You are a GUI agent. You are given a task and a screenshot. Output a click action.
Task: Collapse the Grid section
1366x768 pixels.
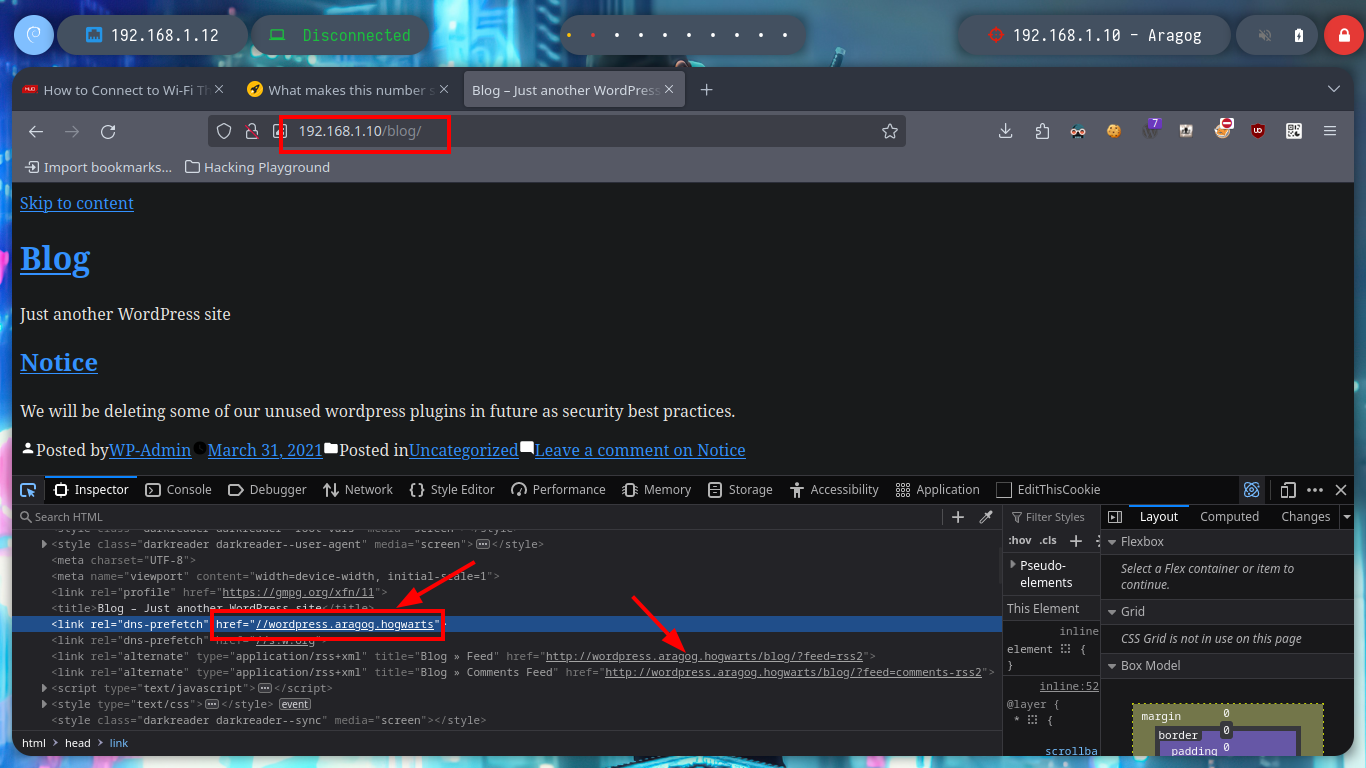pos(1112,612)
